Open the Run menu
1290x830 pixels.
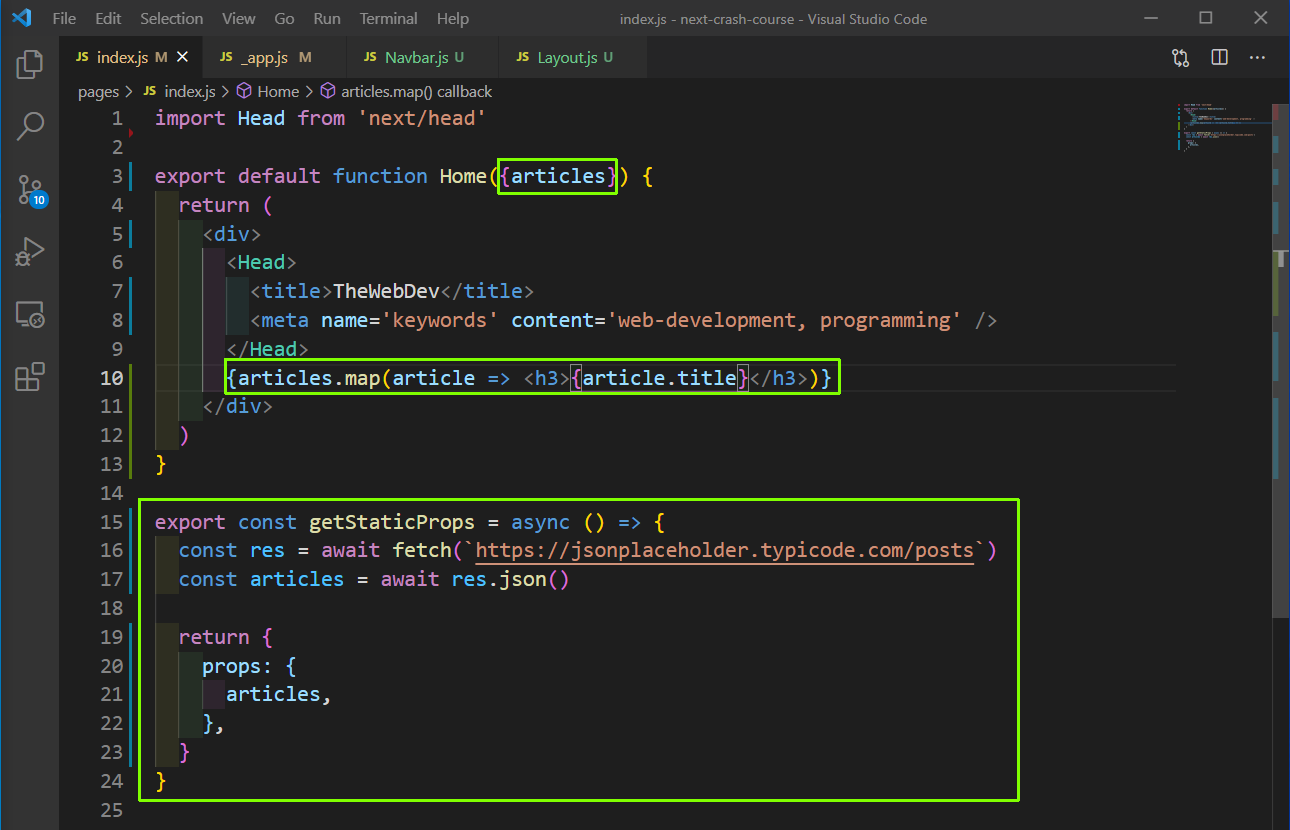326,18
